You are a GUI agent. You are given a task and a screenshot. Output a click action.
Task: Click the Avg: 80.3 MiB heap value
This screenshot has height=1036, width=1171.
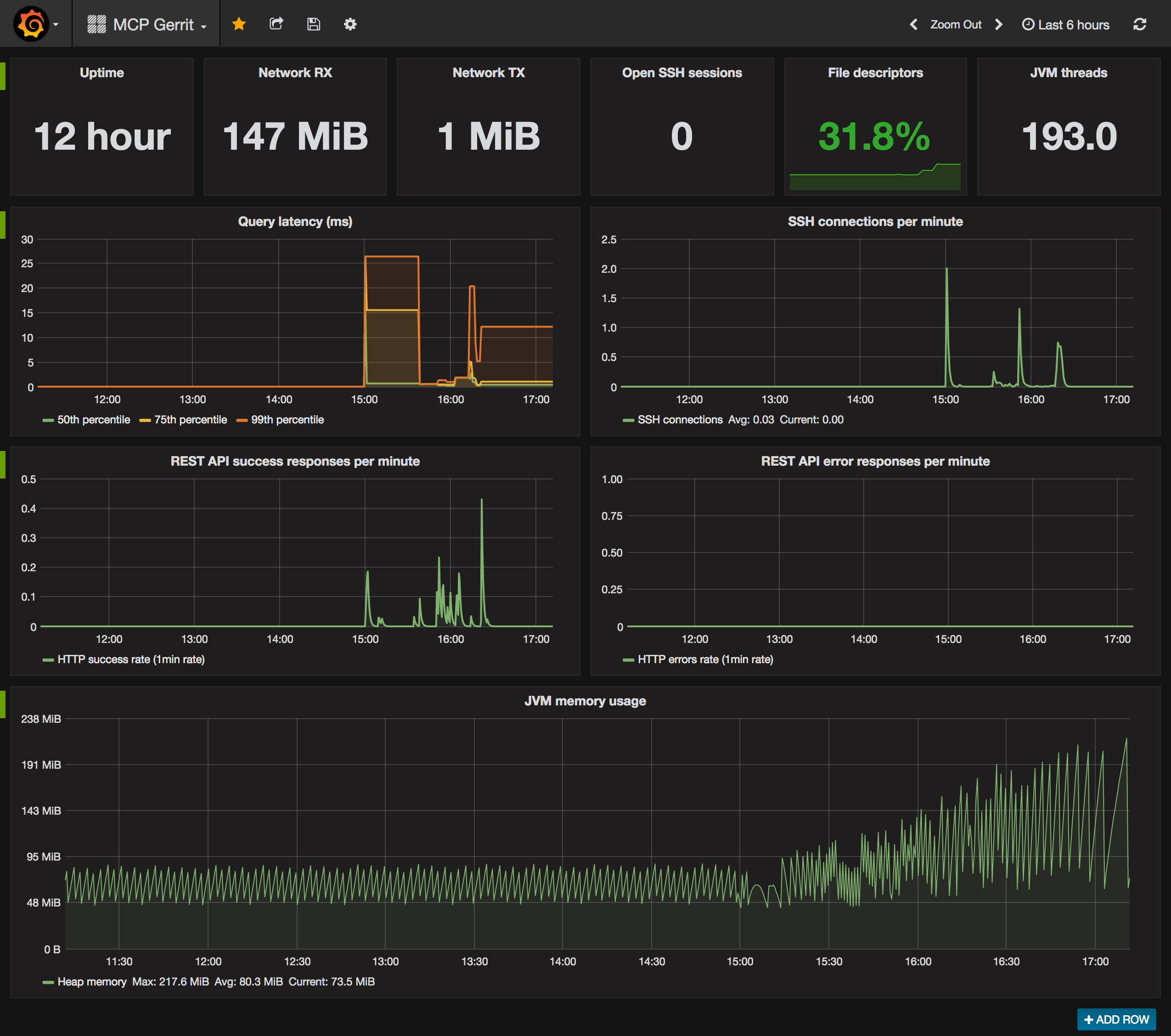(248, 981)
